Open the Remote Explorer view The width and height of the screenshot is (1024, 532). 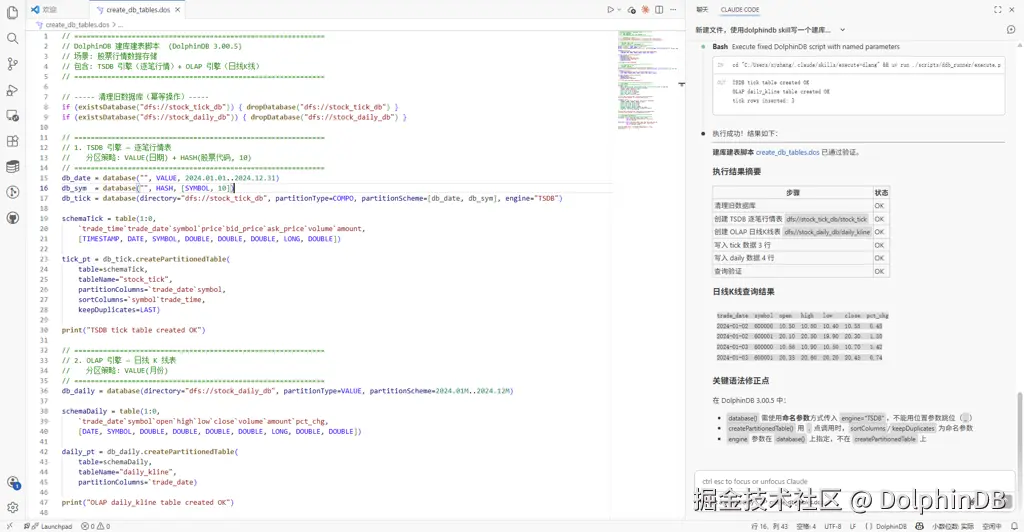[12, 116]
